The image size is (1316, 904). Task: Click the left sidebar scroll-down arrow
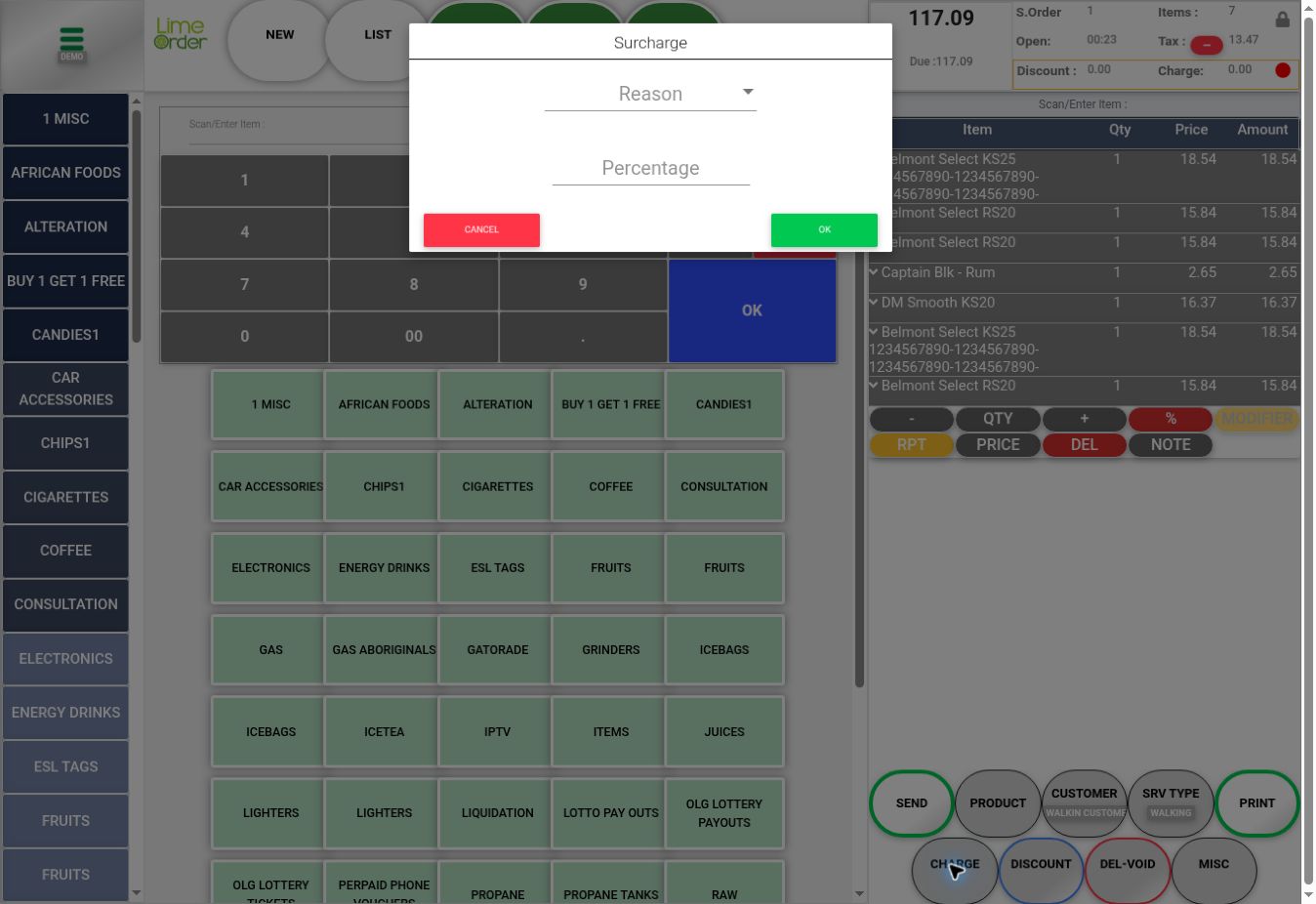tap(136, 892)
